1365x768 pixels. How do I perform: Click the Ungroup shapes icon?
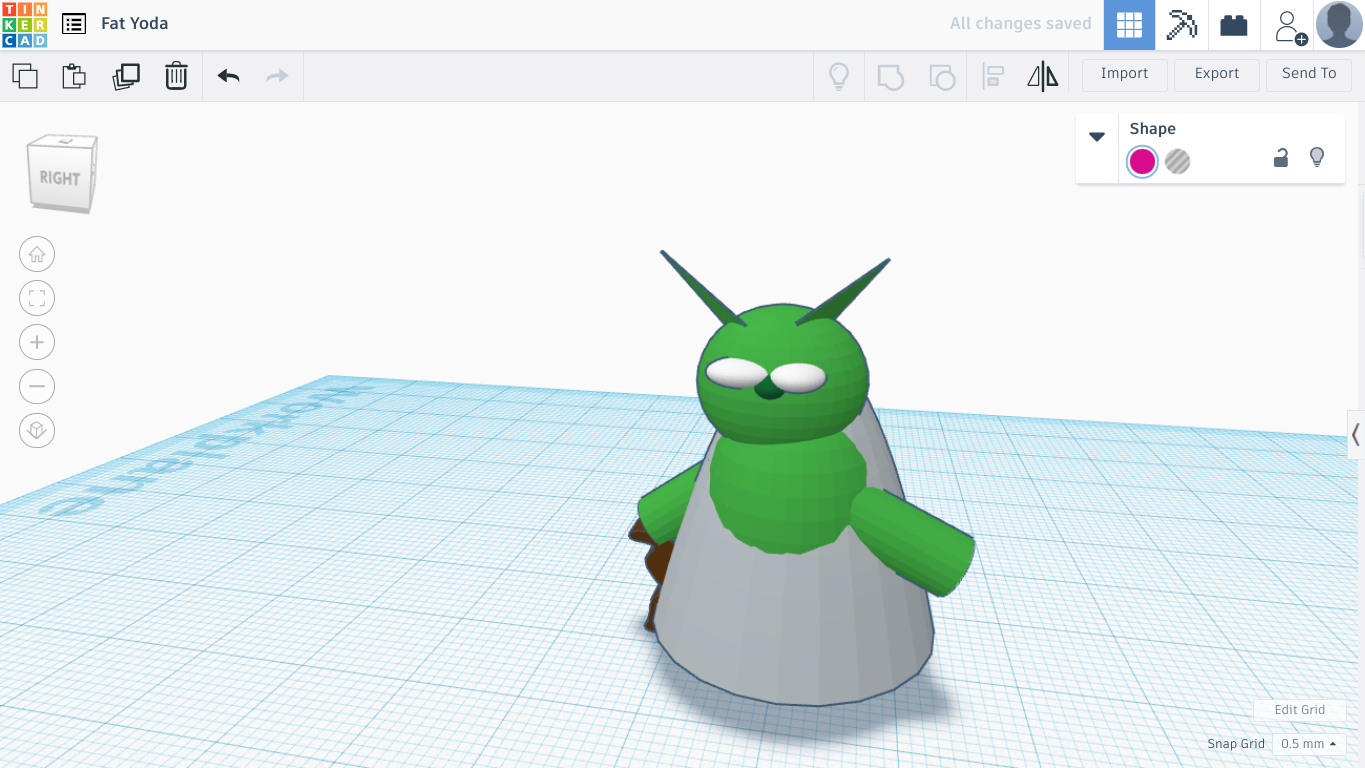(x=942, y=76)
